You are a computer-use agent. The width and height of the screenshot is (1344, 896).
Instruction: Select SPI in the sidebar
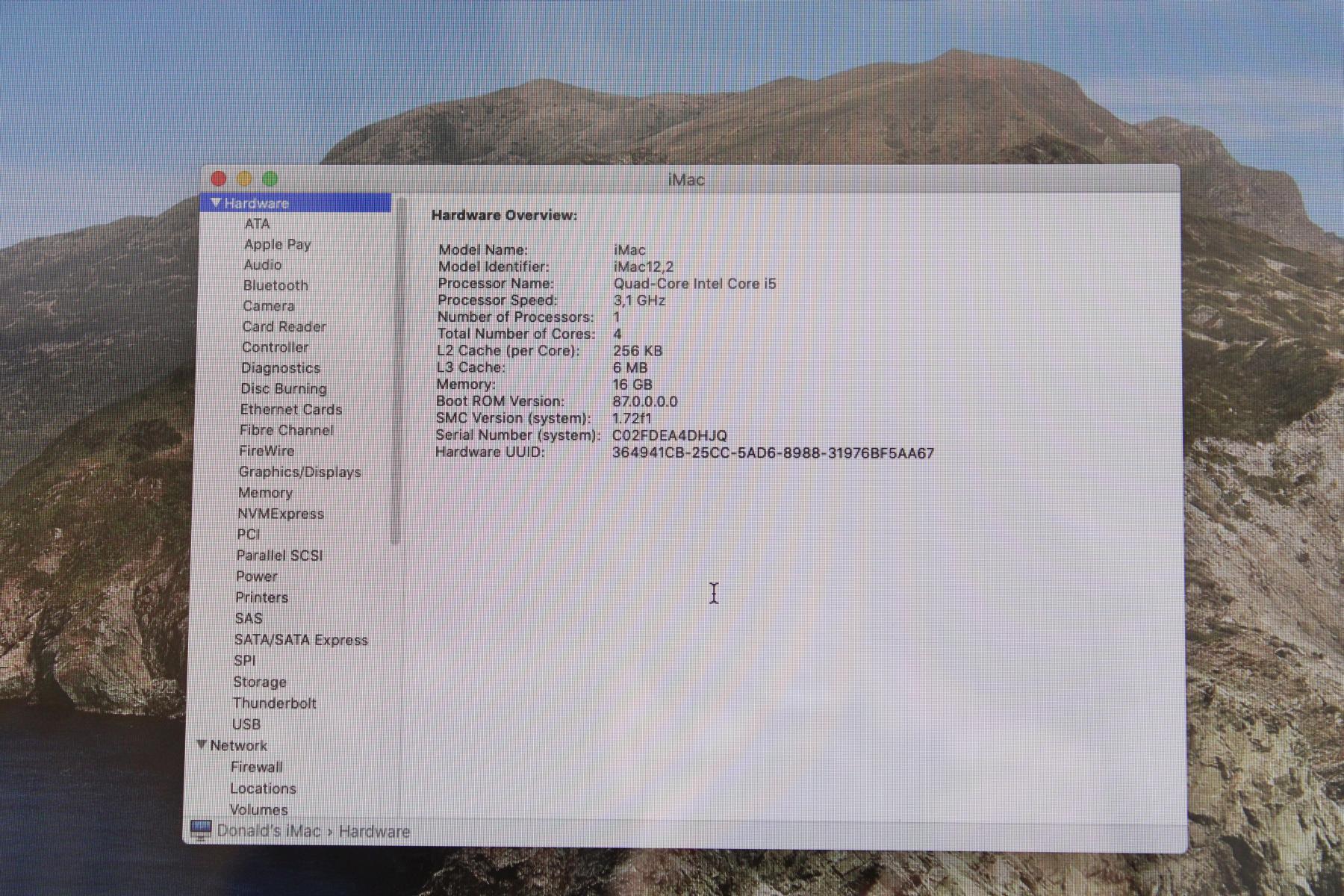pyautogui.click(x=245, y=661)
